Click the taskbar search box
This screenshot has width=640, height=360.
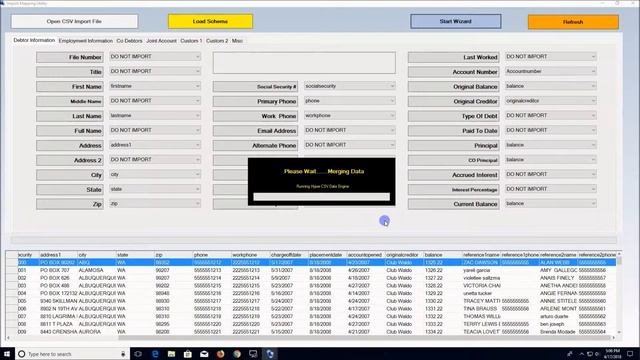(72, 354)
